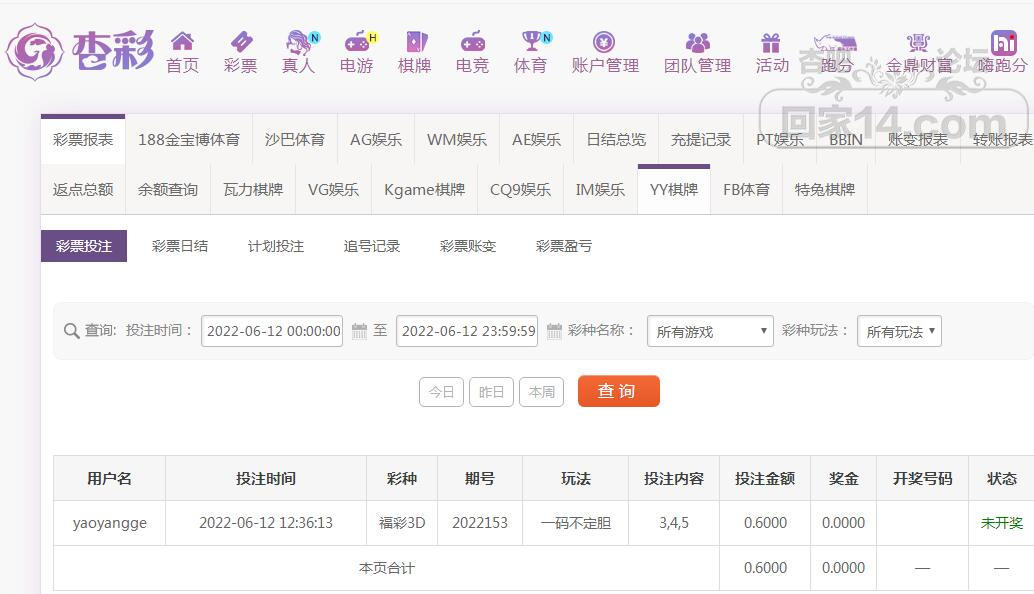Select the 彩票日结 sub-tab
The height and width of the screenshot is (594, 1034).
pyautogui.click(x=179, y=245)
